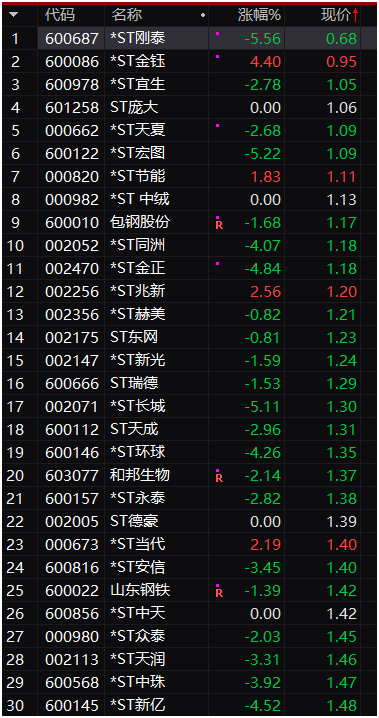Image resolution: width=379 pixels, height=718 pixels.
Task: Click row number 30
Action: click(15, 705)
